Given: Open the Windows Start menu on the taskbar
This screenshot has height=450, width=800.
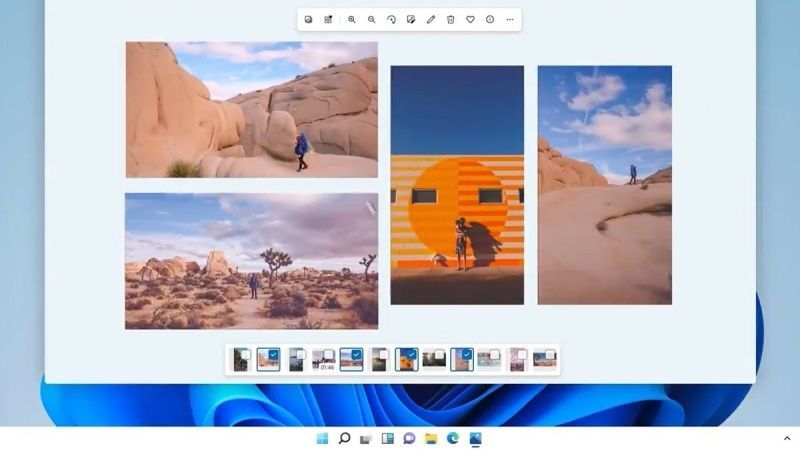Looking at the screenshot, I should [x=322, y=438].
